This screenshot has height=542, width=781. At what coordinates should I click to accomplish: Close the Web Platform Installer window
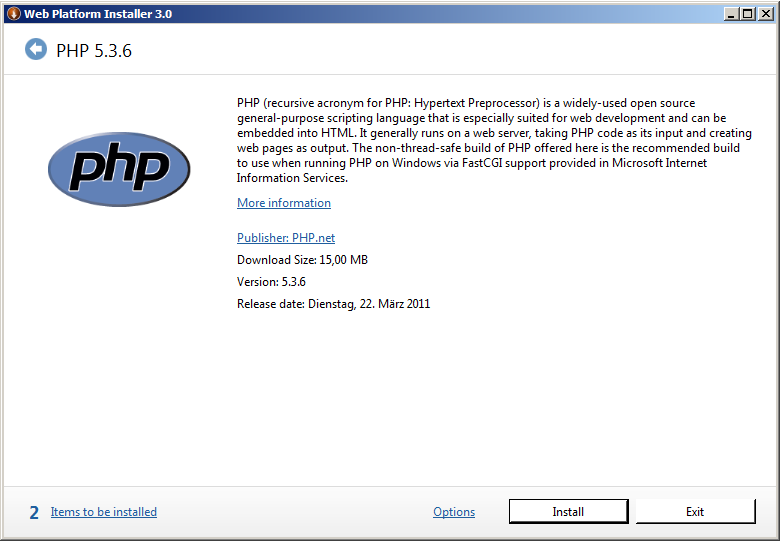(766, 14)
